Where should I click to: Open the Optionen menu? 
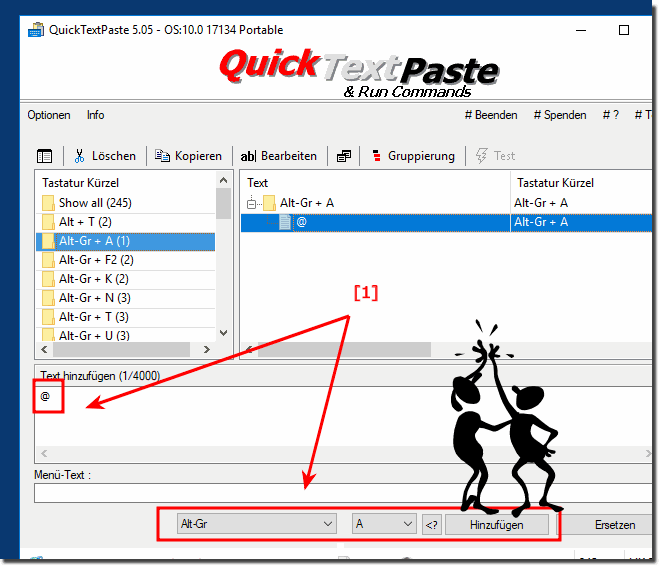(49, 115)
